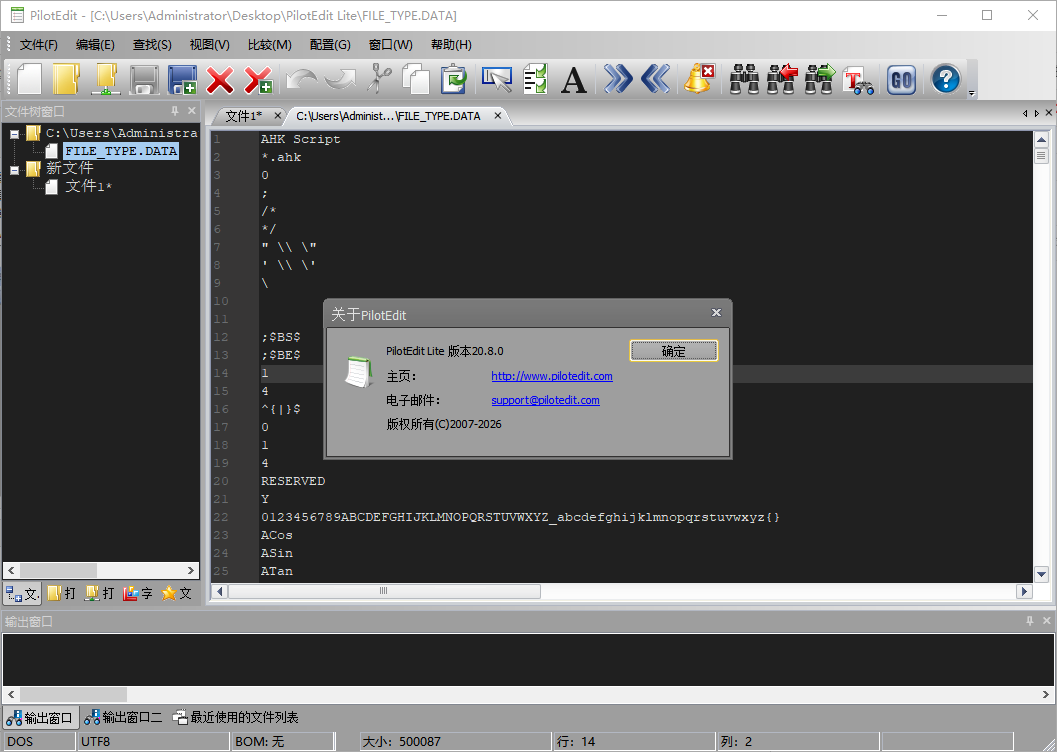Select the file tree tab with tree icon

pos(22,594)
